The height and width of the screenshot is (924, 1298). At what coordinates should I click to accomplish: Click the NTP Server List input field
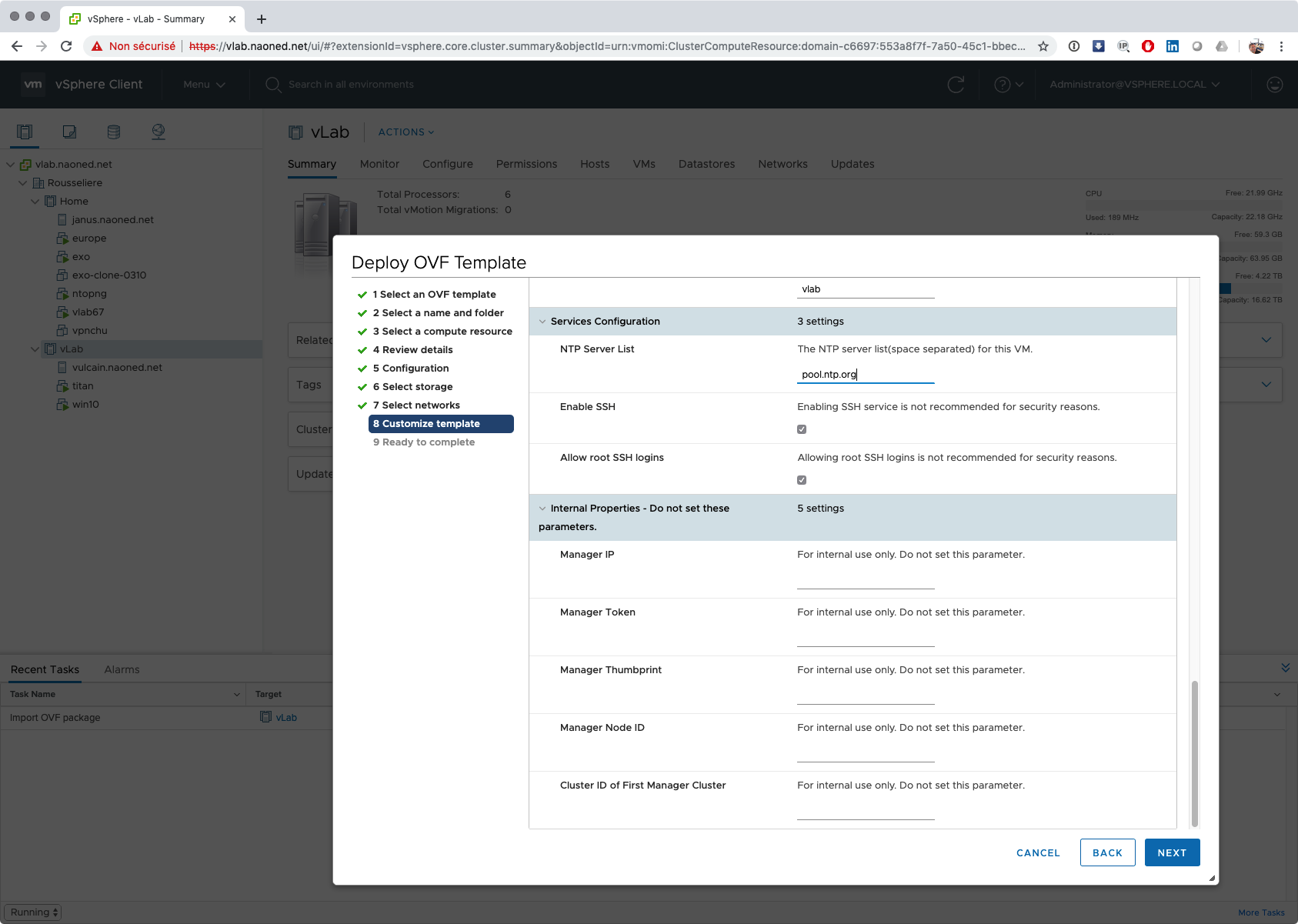(x=865, y=375)
